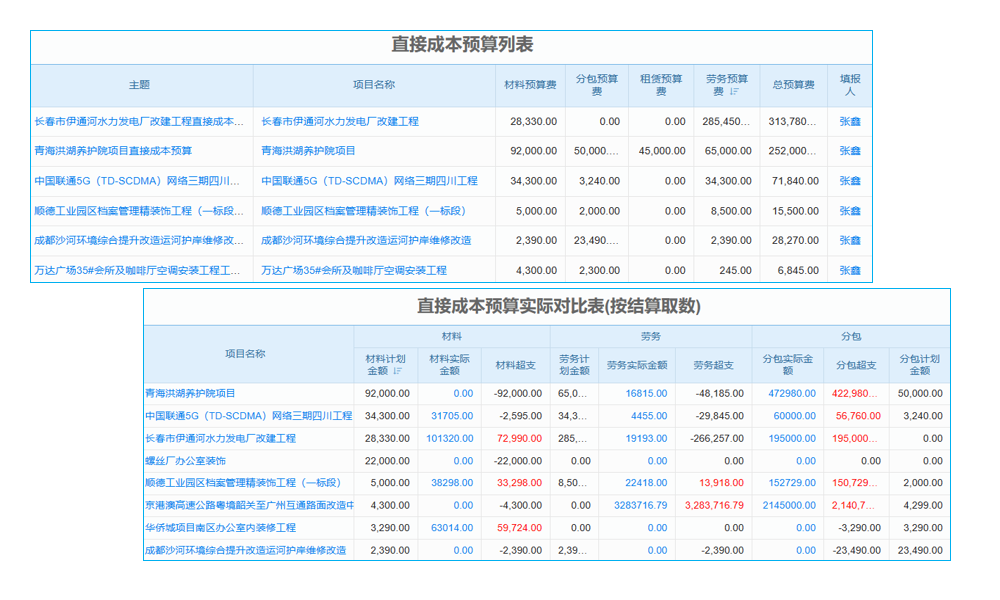Click labor actual 3283716.79 for 京港澳高速 project
The image size is (1000, 600).
tap(640, 504)
